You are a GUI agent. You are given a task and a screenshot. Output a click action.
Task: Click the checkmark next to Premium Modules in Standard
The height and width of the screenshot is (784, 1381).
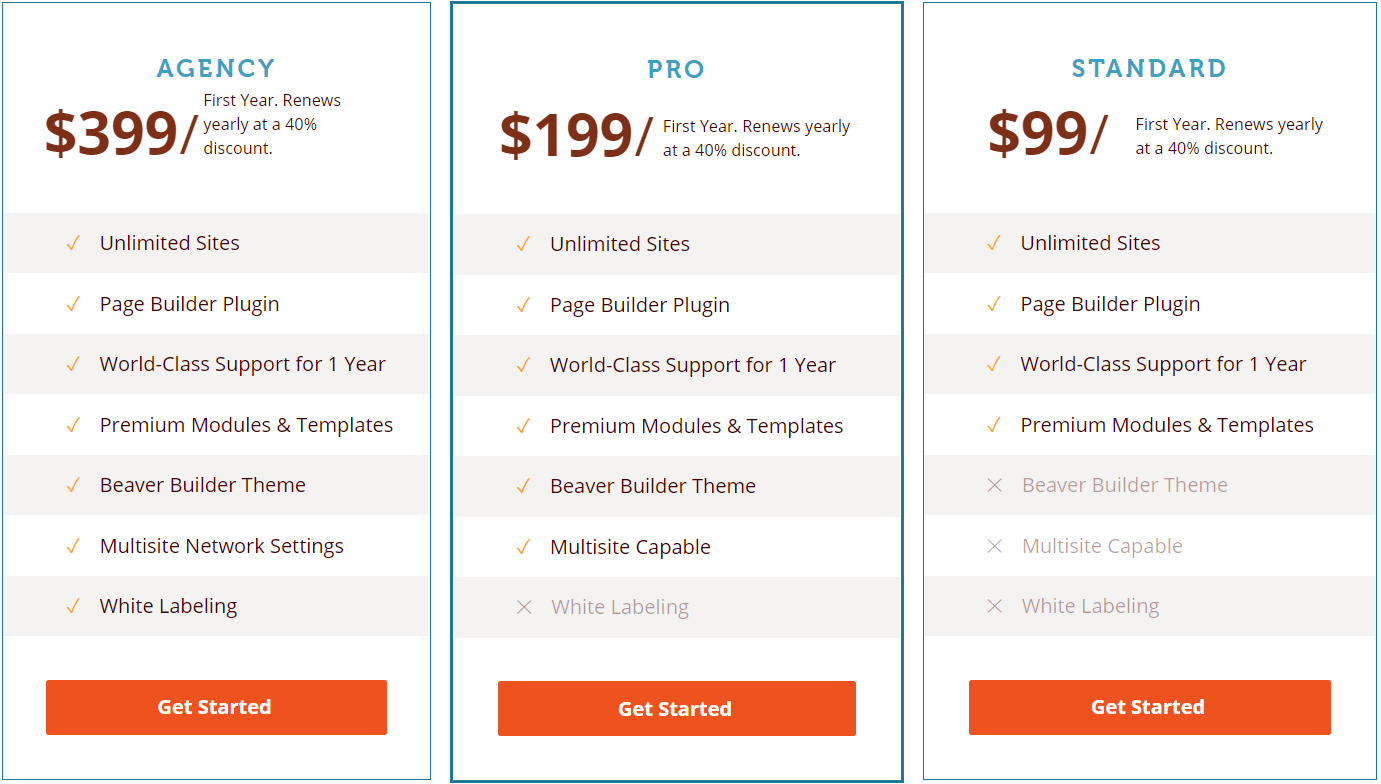coord(993,424)
